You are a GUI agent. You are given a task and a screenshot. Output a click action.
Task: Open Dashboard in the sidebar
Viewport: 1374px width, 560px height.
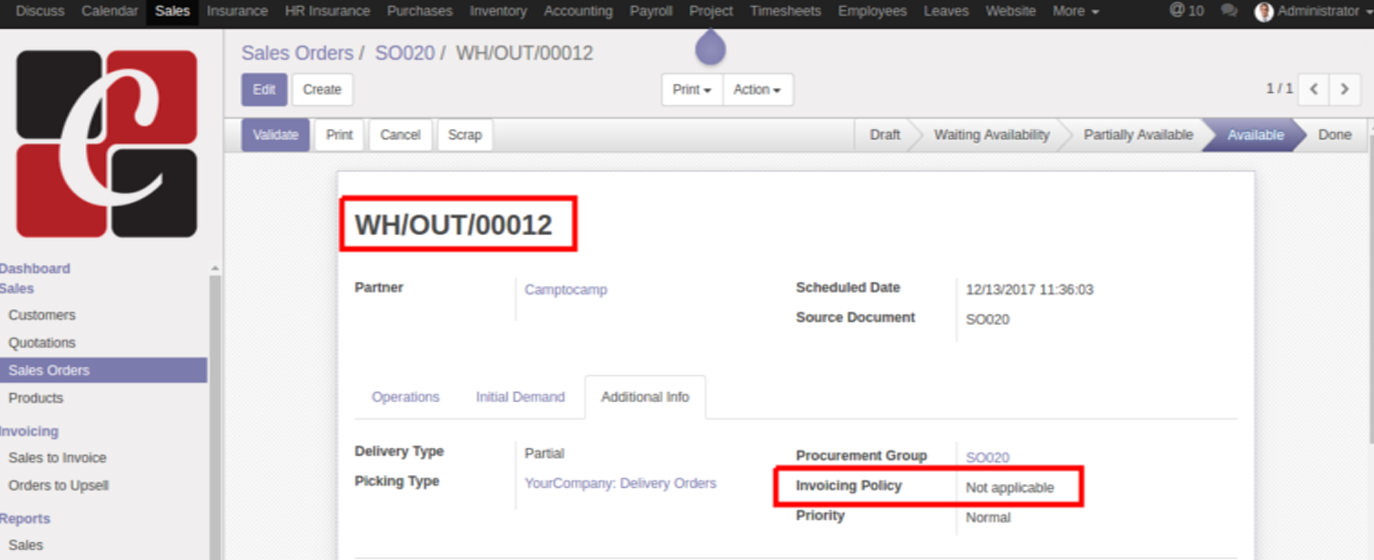(35, 268)
